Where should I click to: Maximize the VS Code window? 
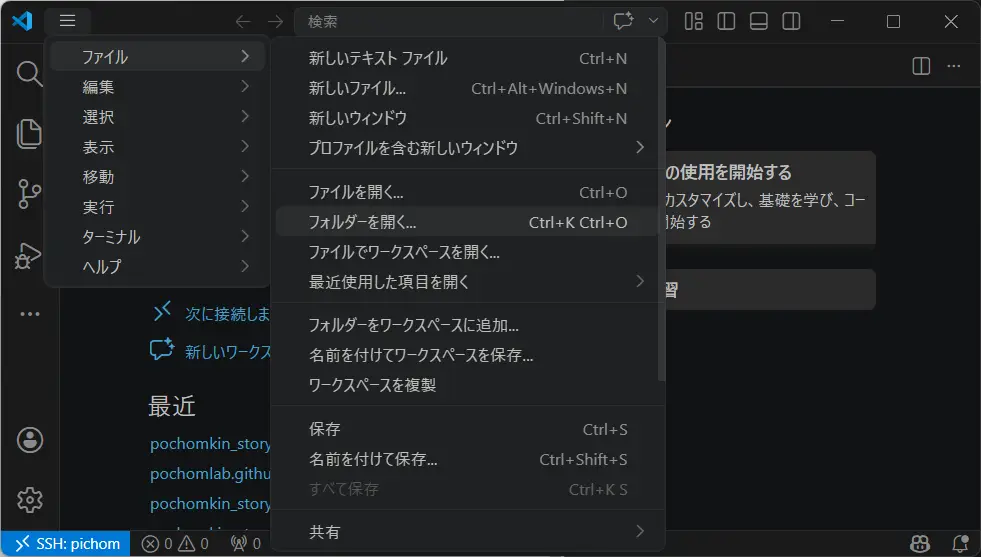click(x=893, y=21)
